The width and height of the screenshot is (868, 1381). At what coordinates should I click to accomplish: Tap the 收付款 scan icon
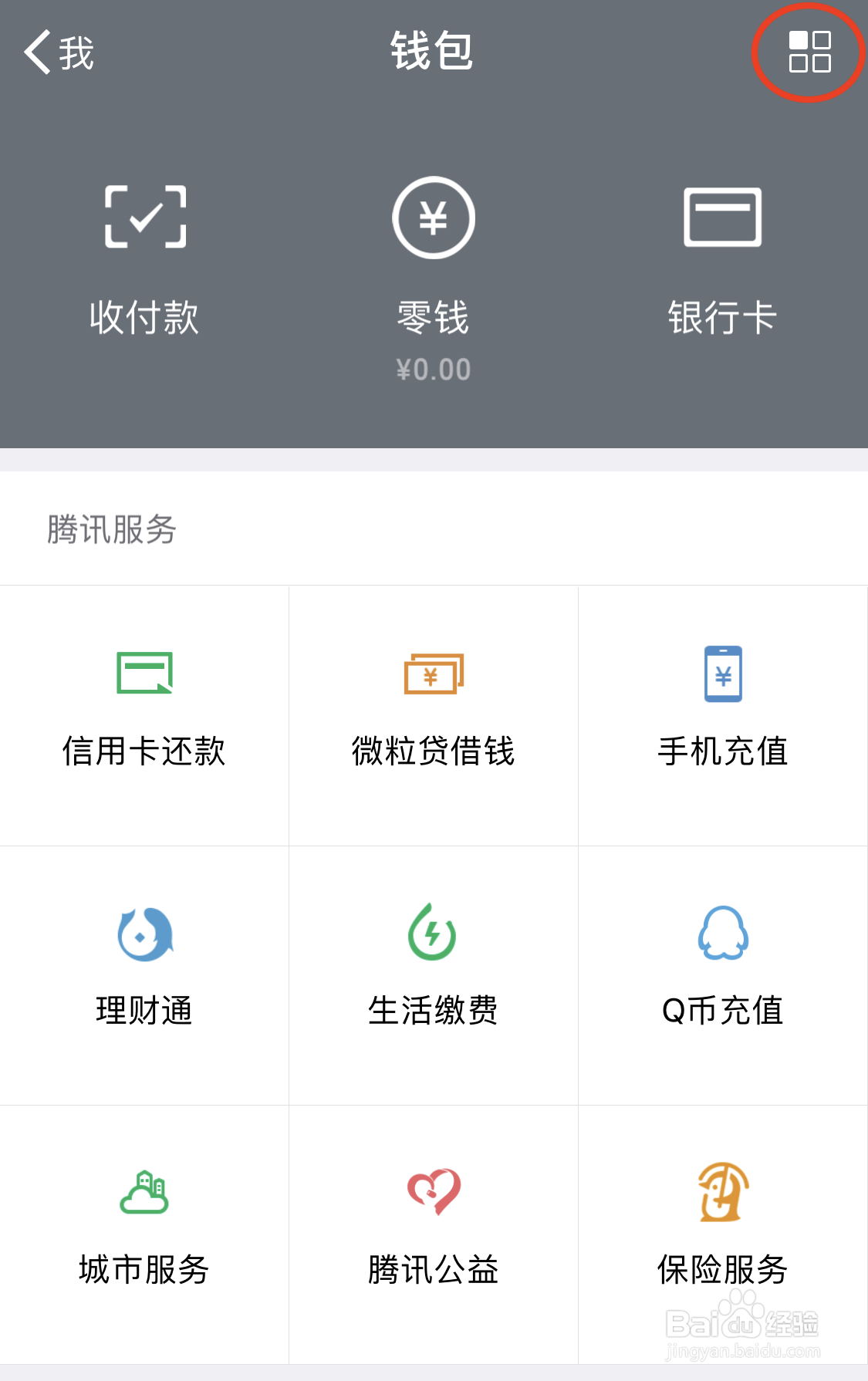coord(145,217)
